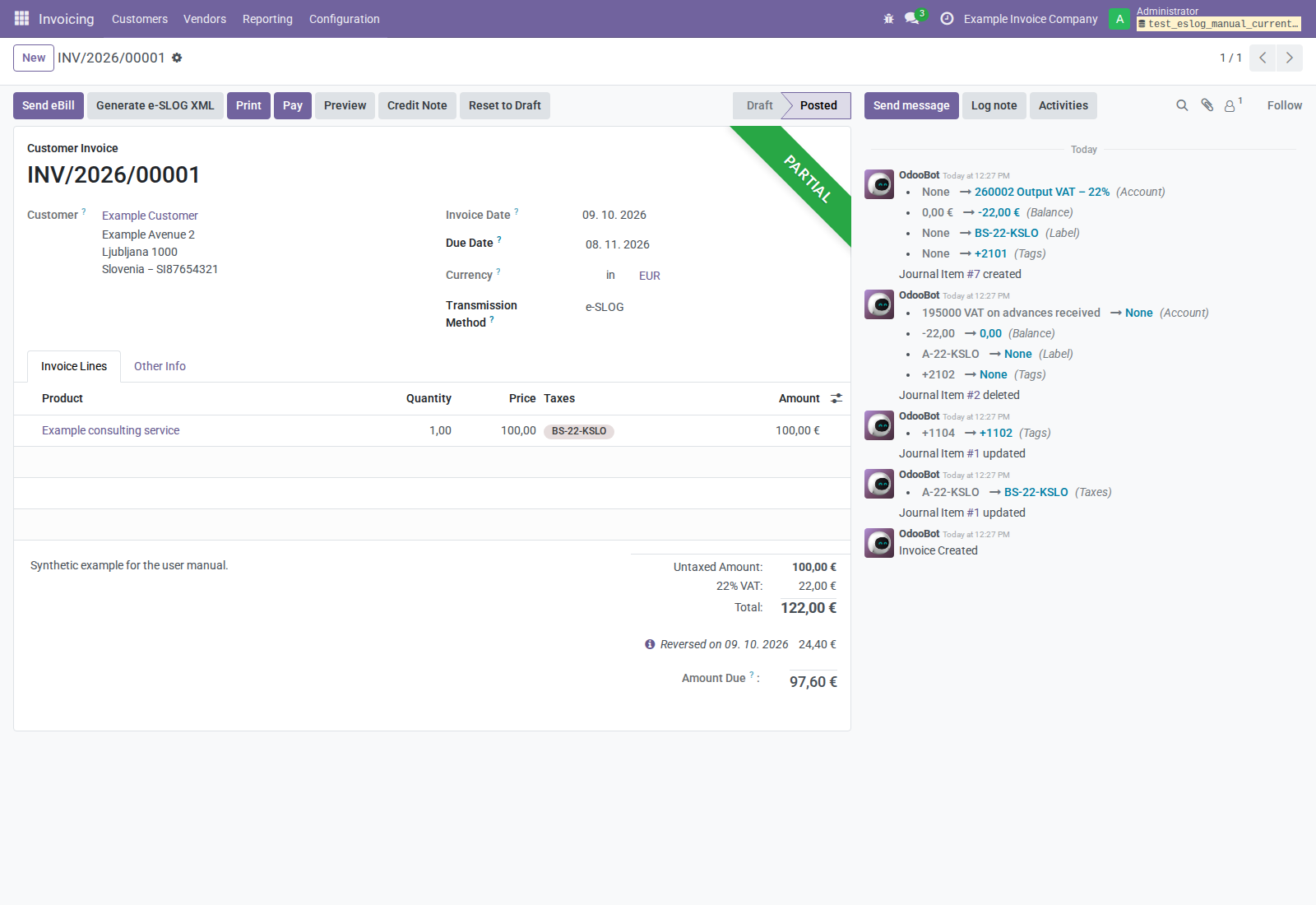Open the Customers menu
The image size is (1316, 905).
coord(140,19)
